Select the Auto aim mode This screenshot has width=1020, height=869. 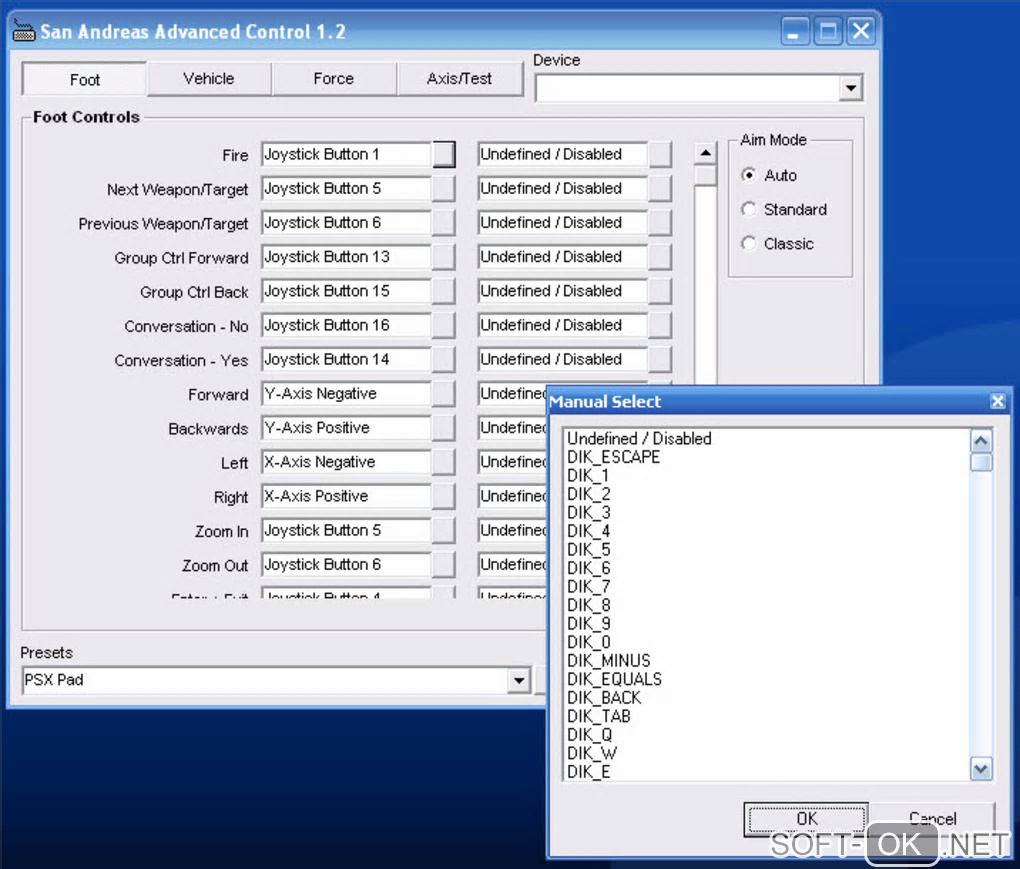[749, 175]
